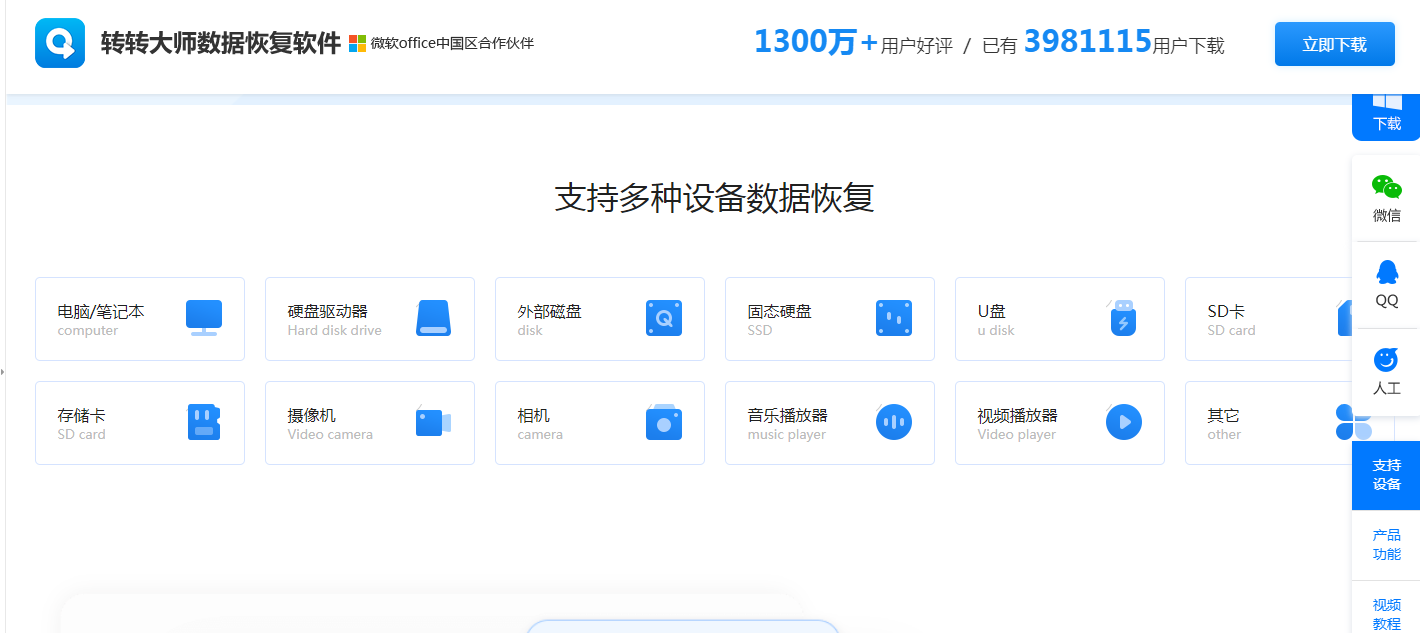Click the external disk icon in 外部磁盘 card
Screen dimensions: 1420x633
664,318
